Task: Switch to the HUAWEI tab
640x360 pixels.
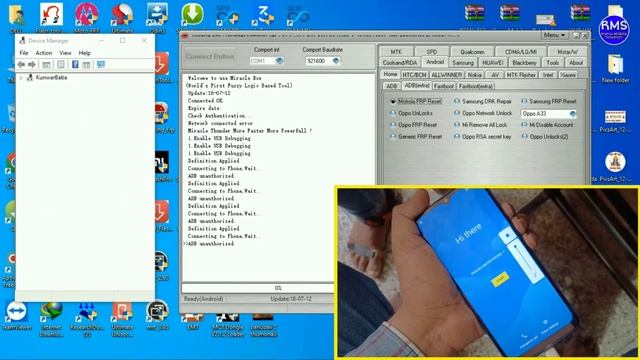Action: (x=493, y=63)
